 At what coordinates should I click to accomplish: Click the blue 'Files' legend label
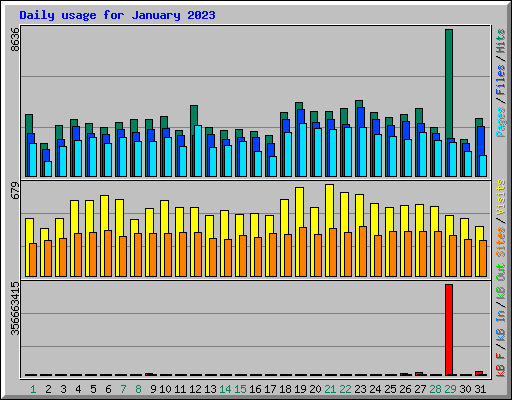[x=501, y=80]
